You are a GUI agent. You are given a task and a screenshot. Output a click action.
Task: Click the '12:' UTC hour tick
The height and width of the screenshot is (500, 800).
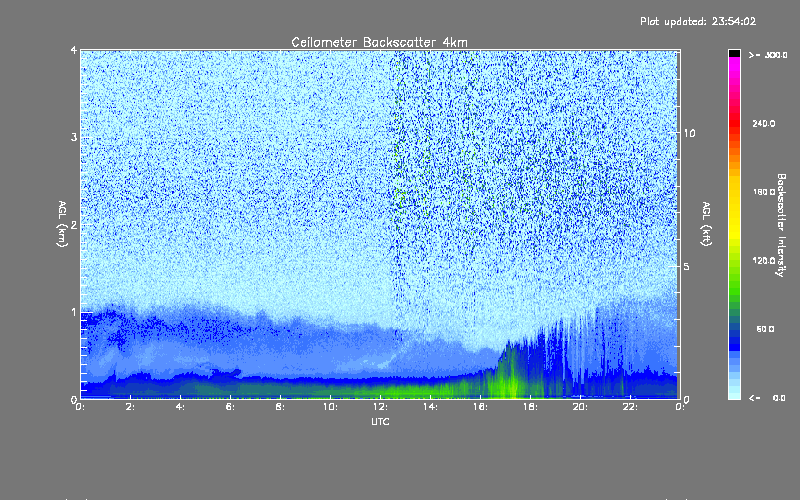[381, 407]
